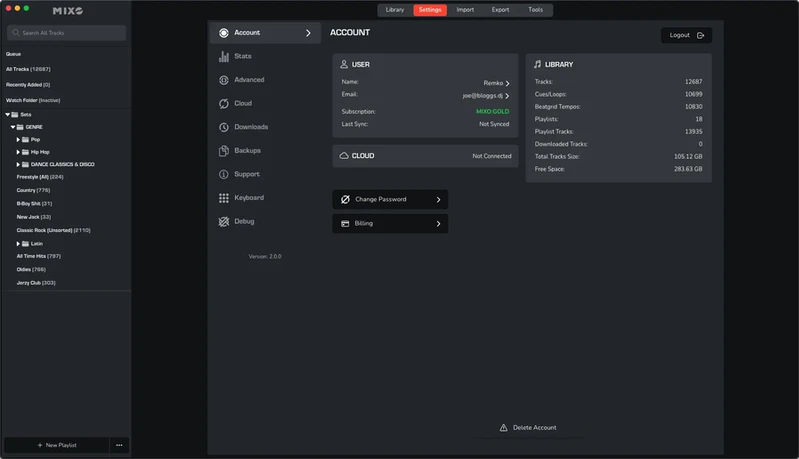This screenshot has width=799, height=459.
Task: Click the Latin folder icon
Action: [25, 244]
